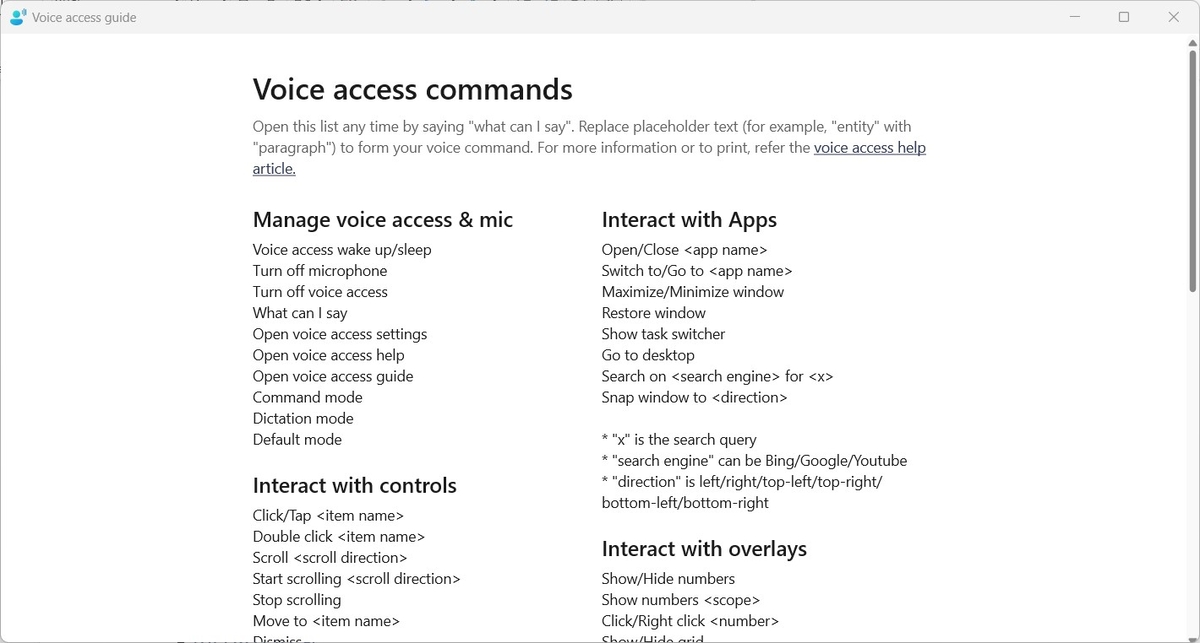Click the 'Voice access commands' page title
The height and width of the screenshot is (643, 1200).
tap(412, 89)
